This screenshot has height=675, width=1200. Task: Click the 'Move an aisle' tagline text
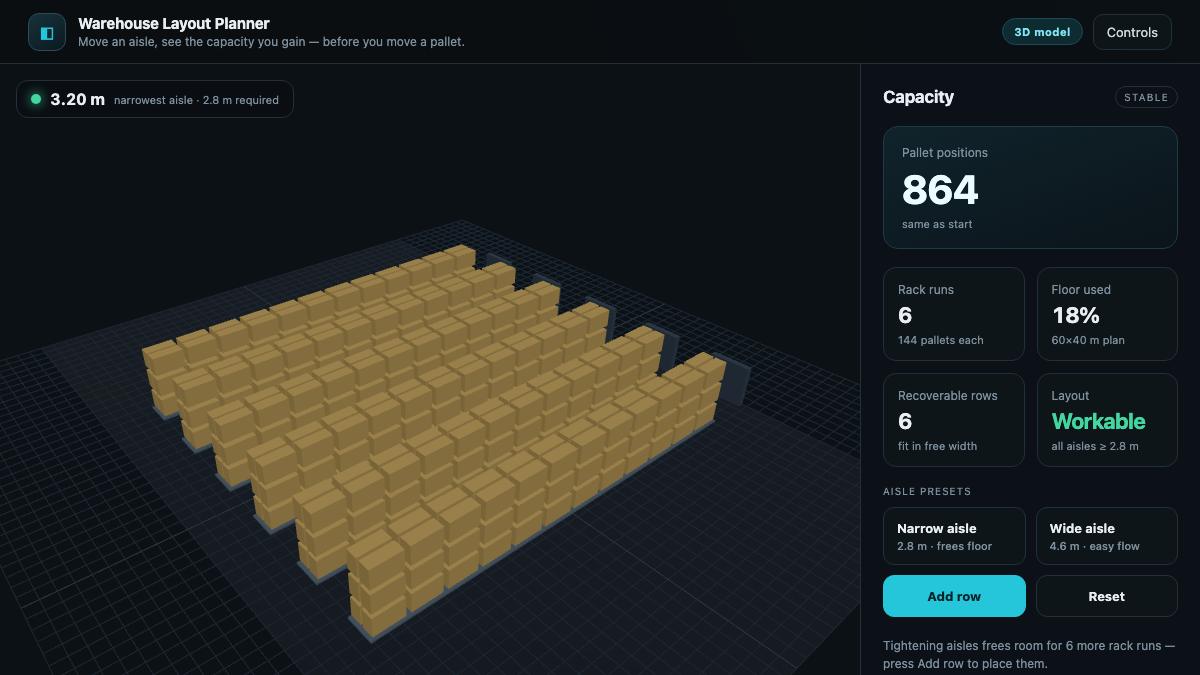[x=271, y=42]
